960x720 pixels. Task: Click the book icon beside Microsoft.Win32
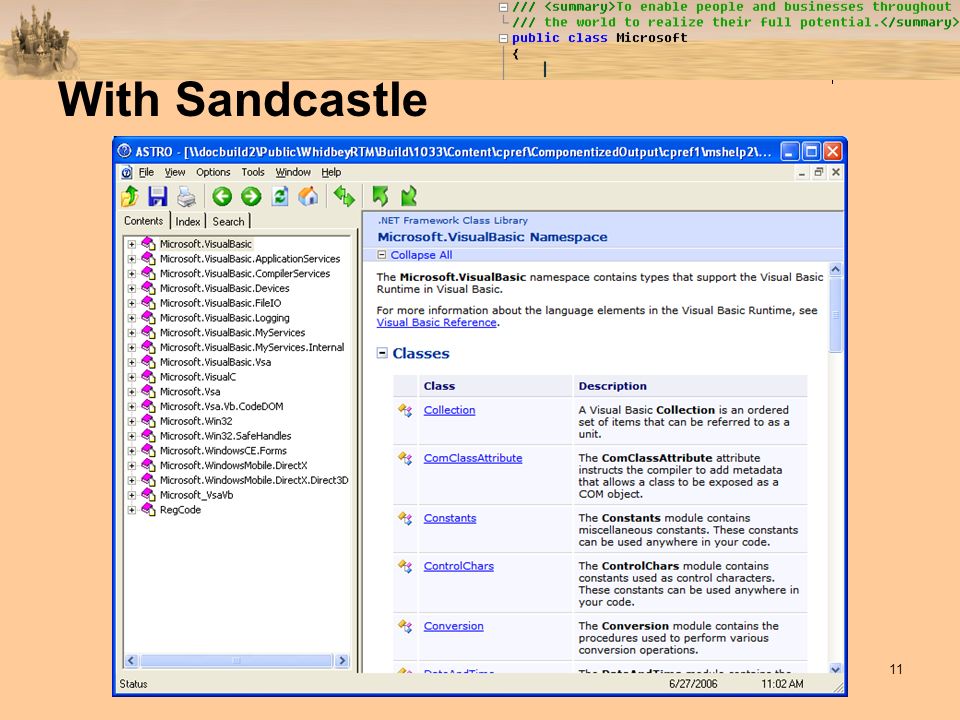[148, 421]
